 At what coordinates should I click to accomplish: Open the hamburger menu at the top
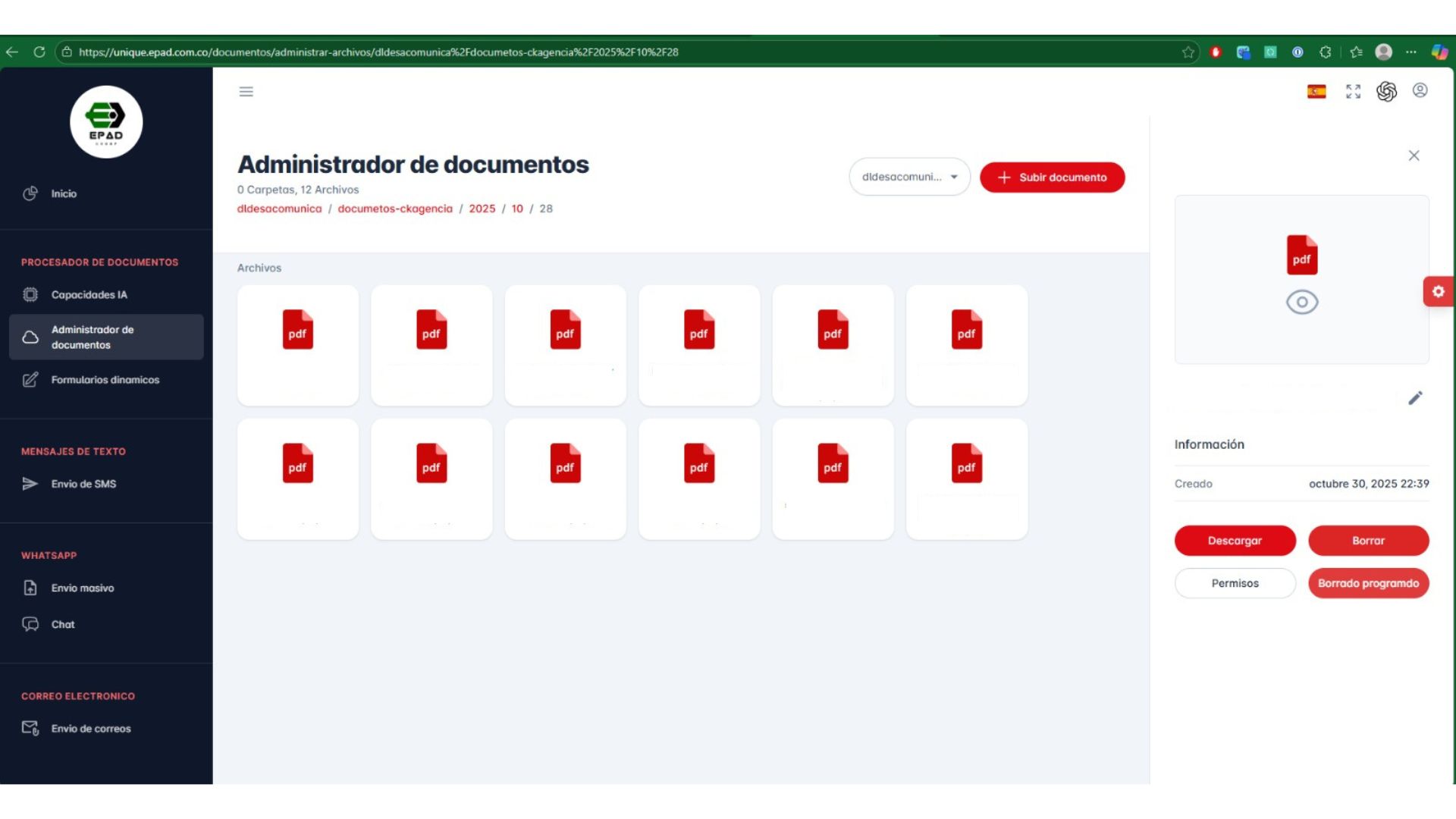pos(246,91)
